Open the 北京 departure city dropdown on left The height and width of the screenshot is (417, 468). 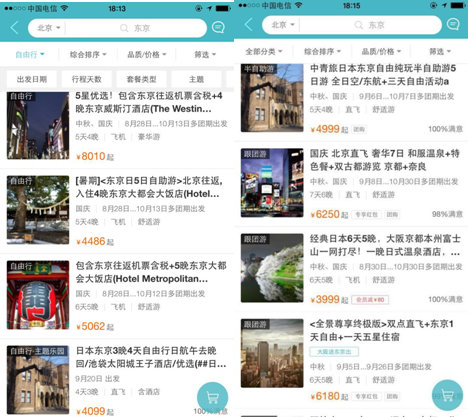point(49,28)
